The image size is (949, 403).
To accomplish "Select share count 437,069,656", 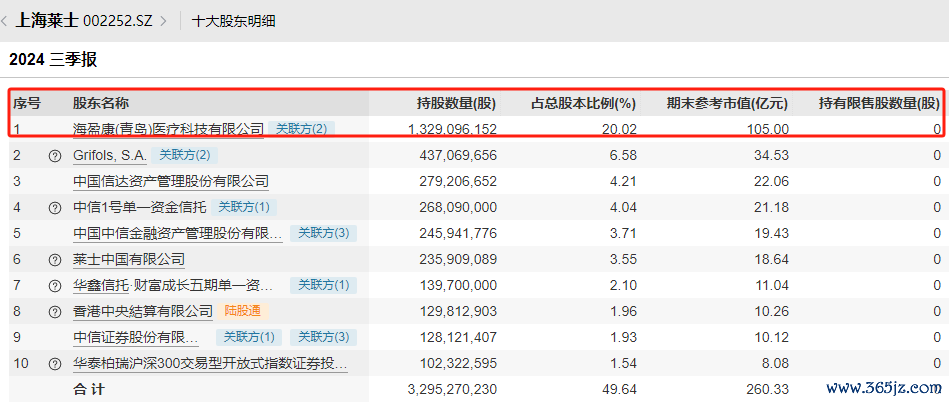I will pos(458,156).
